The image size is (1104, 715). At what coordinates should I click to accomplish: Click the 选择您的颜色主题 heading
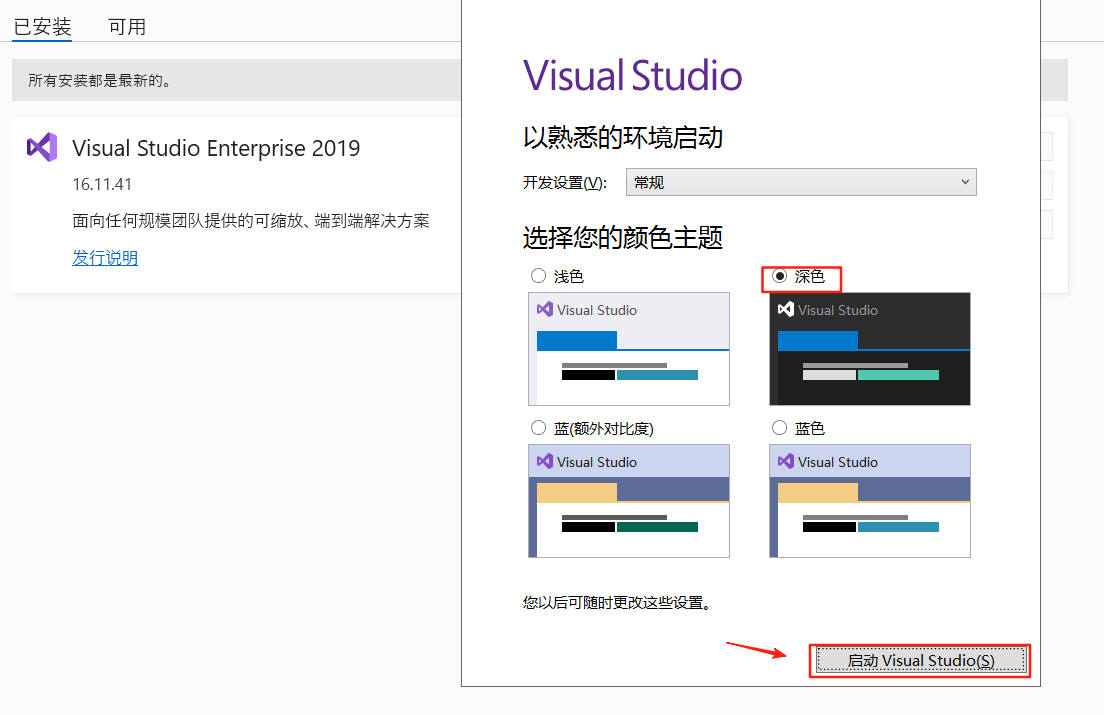pyautogui.click(x=622, y=238)
